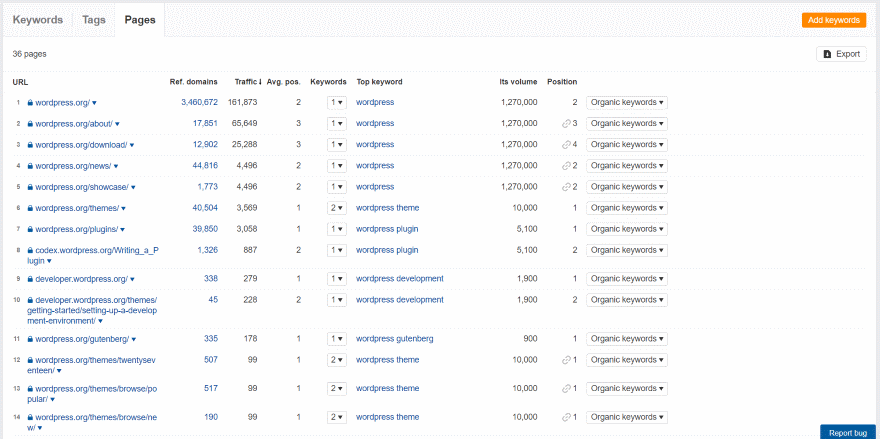Click the Add keywords button

(833, 20)
